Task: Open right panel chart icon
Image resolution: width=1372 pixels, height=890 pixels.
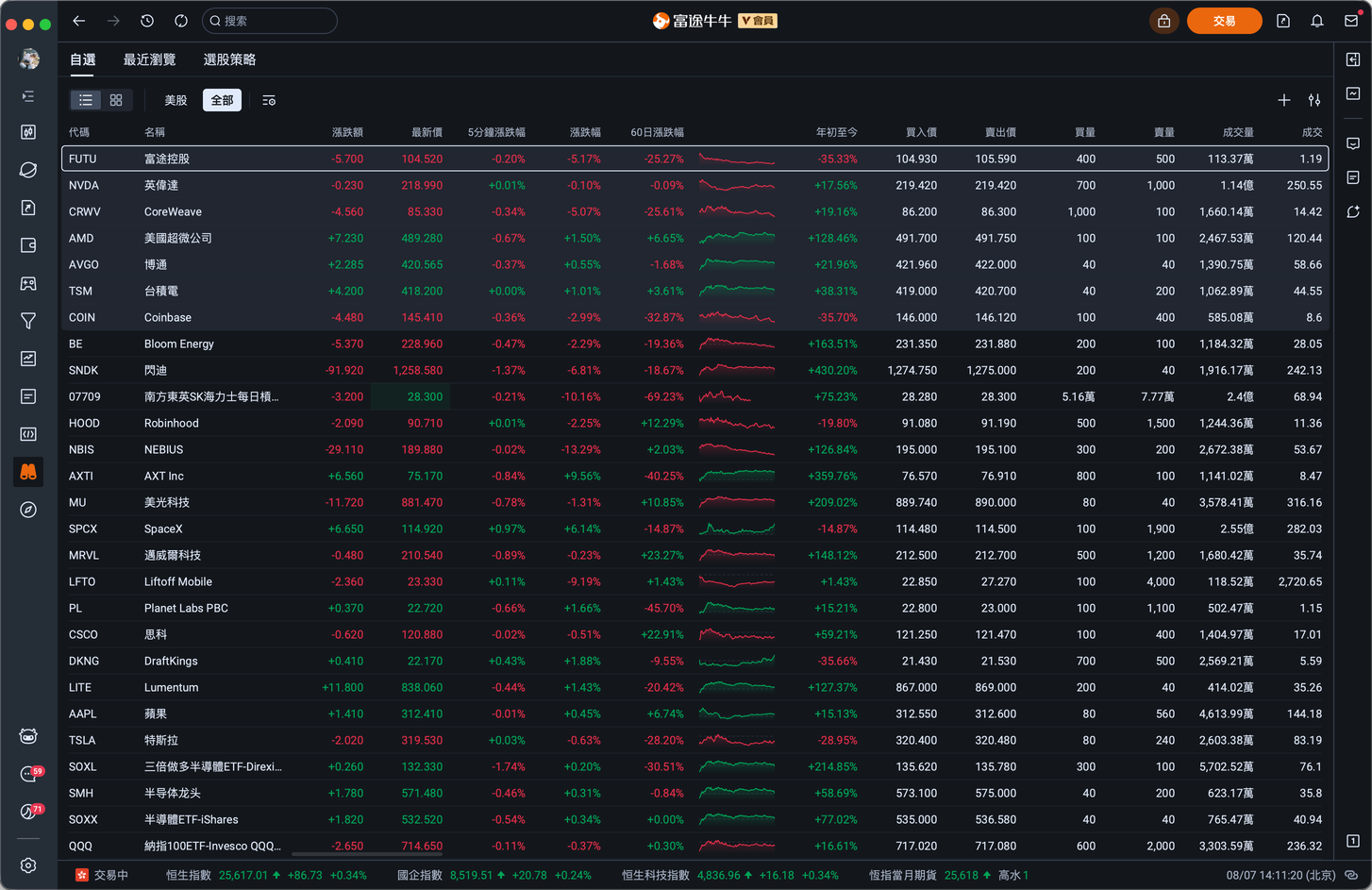Action: click(1353, 93)
